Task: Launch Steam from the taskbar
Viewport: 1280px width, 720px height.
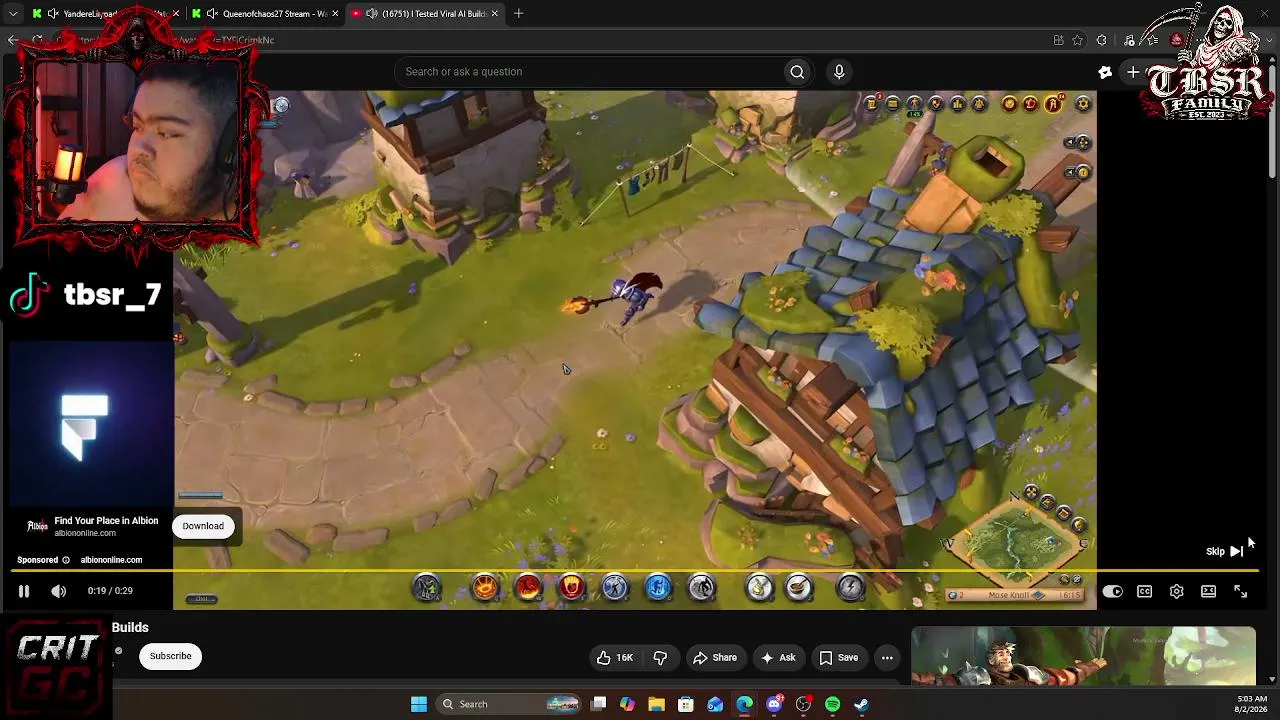Action: point(862,704)
